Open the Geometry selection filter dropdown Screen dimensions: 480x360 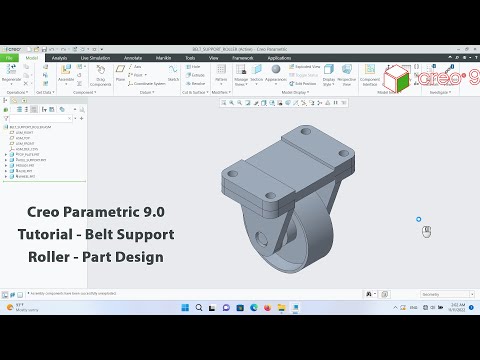click(472, 294)
